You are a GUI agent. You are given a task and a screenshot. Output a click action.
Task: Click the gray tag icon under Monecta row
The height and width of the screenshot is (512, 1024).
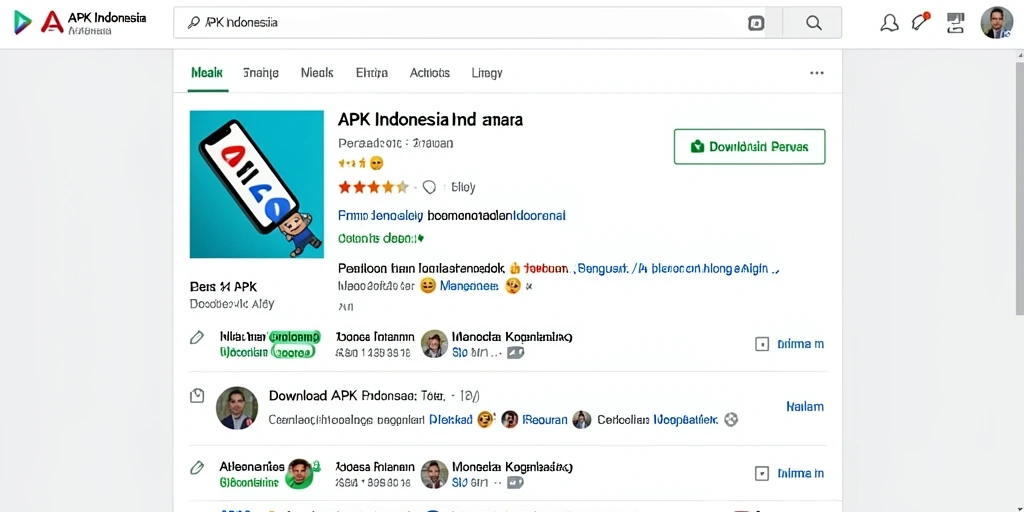coord(516,483)
